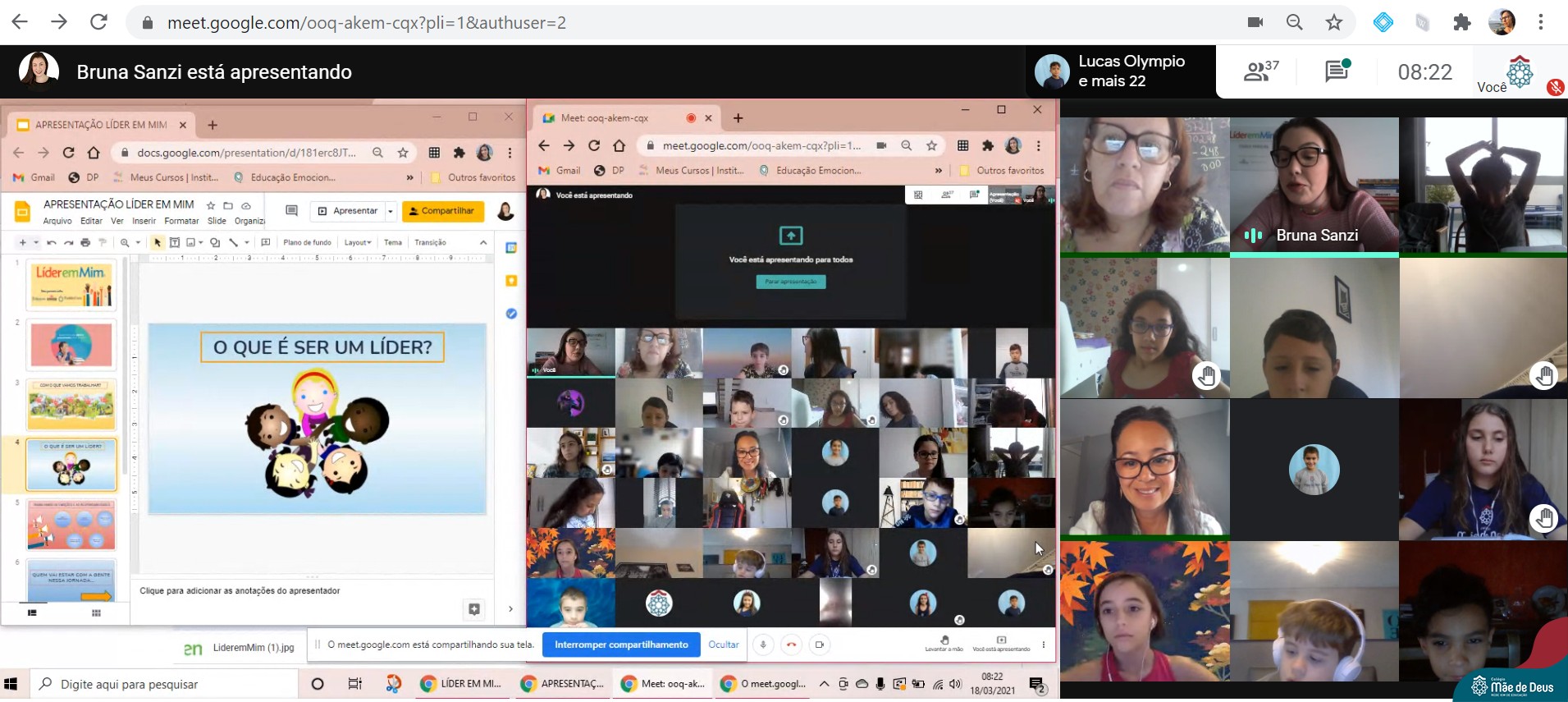Open the Inserir menu in Slides
Image resolution: width=1568 pixels, height=702 pixels.
click(x=144, y=221)
